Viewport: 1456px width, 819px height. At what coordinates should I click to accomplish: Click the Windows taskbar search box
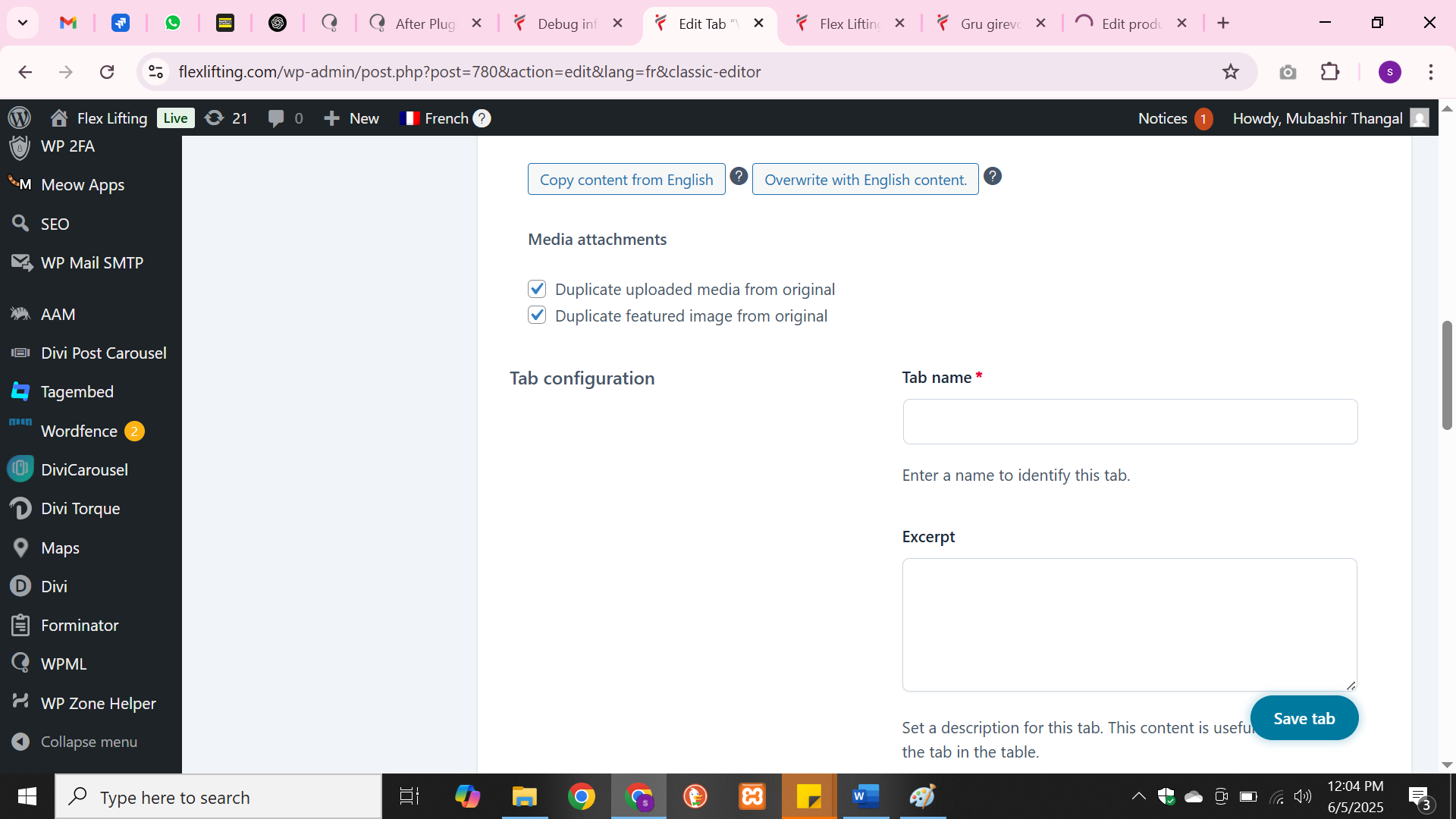pos(218,796)
